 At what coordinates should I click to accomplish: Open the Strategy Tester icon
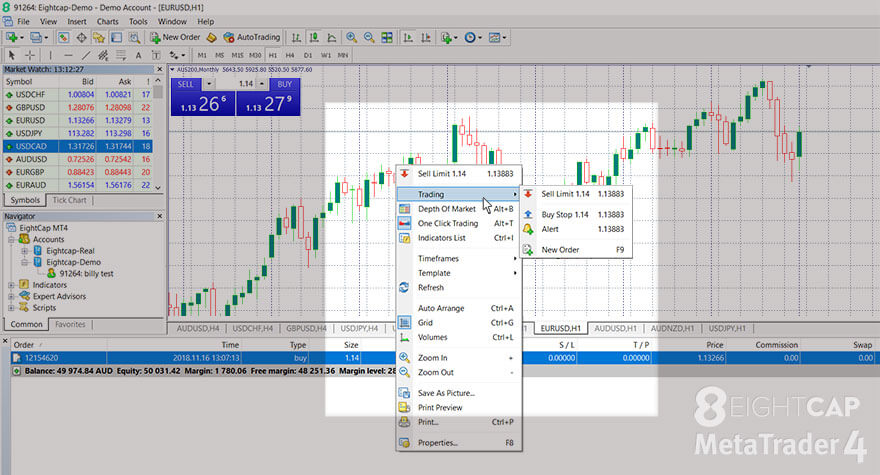tap(134, 38)
